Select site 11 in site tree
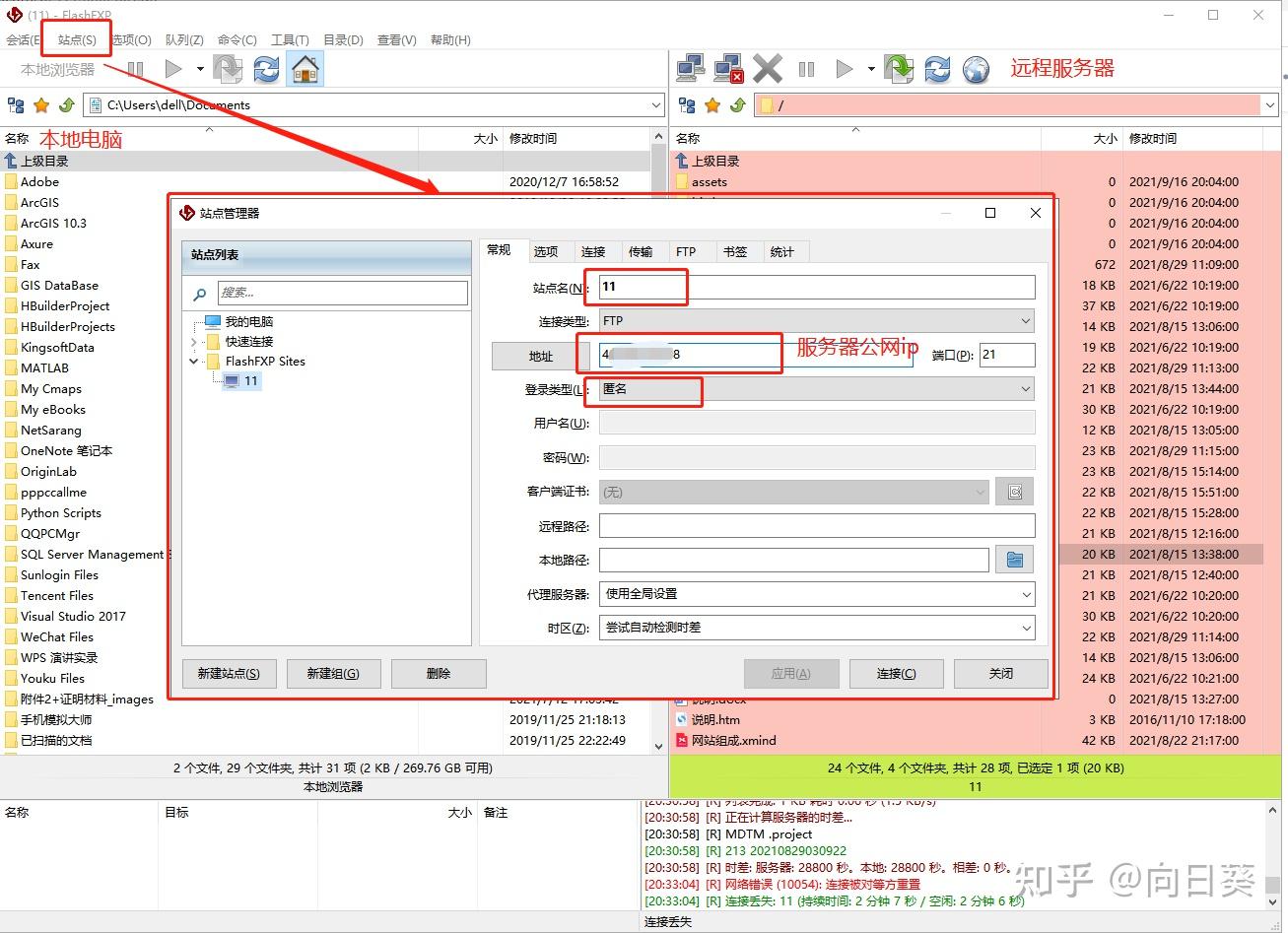 [241, 381]
